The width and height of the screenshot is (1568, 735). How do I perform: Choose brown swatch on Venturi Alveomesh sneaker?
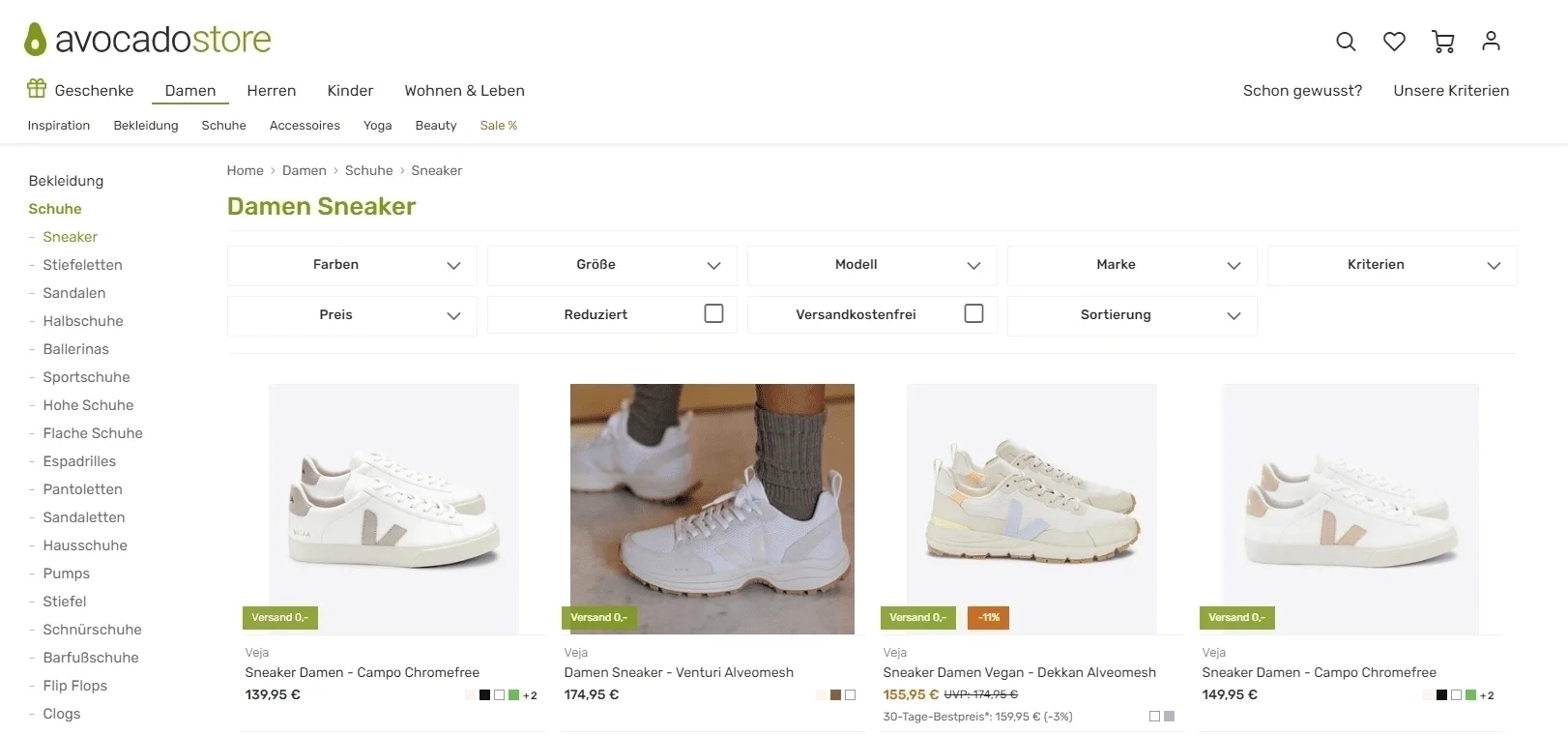835,695
